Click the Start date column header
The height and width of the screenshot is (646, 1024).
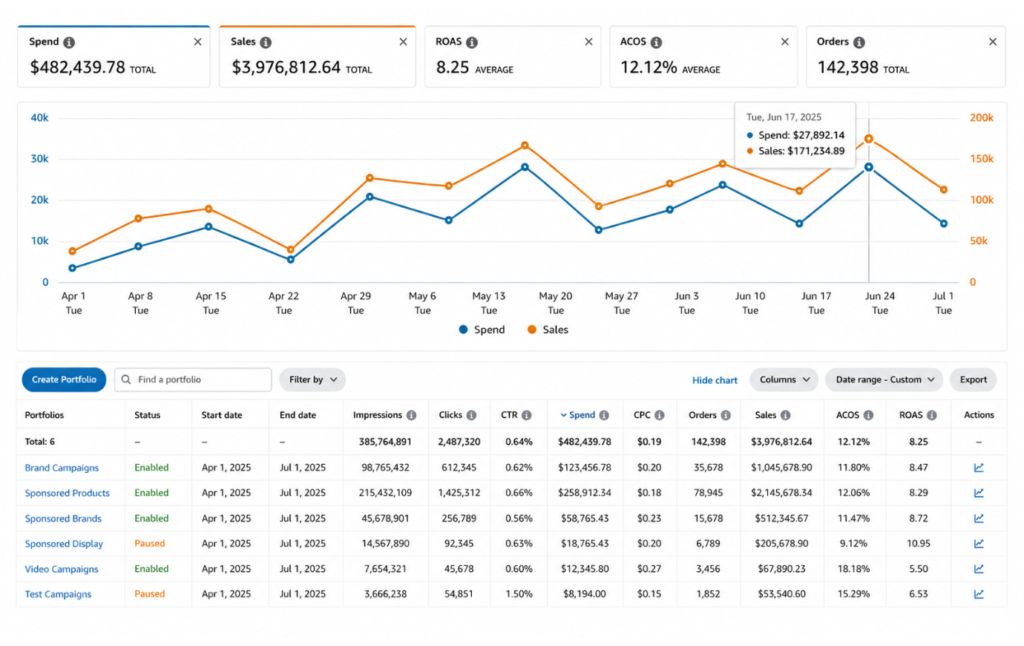221,415
